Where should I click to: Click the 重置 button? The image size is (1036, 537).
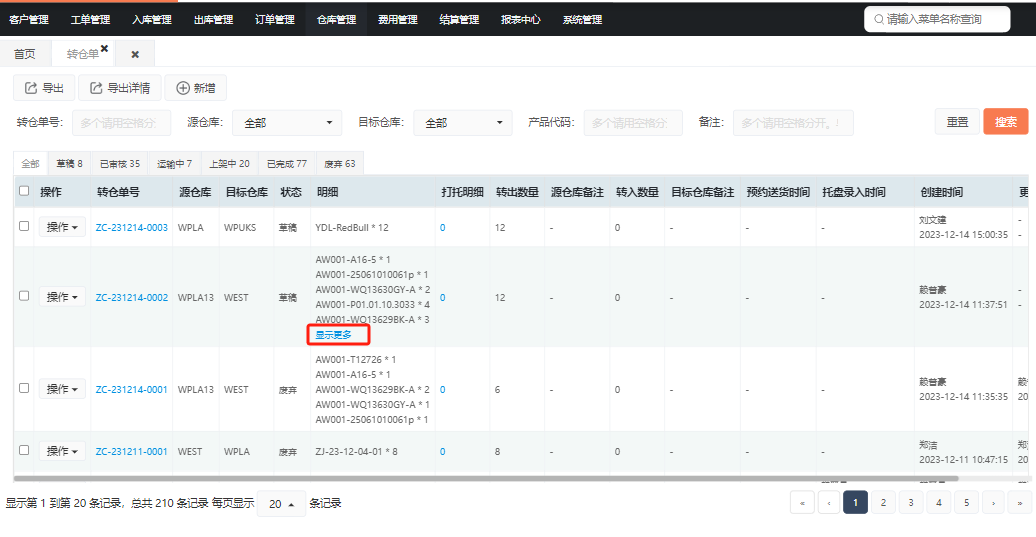[957, 122]
